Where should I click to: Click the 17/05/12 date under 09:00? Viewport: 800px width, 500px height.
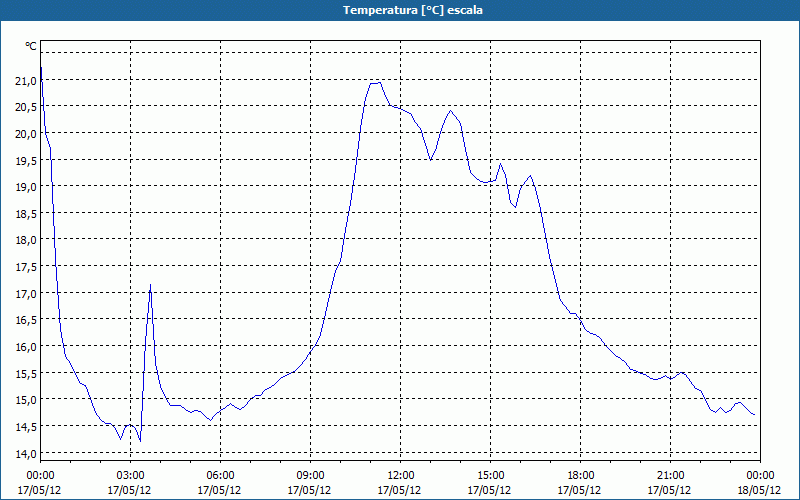310,490
